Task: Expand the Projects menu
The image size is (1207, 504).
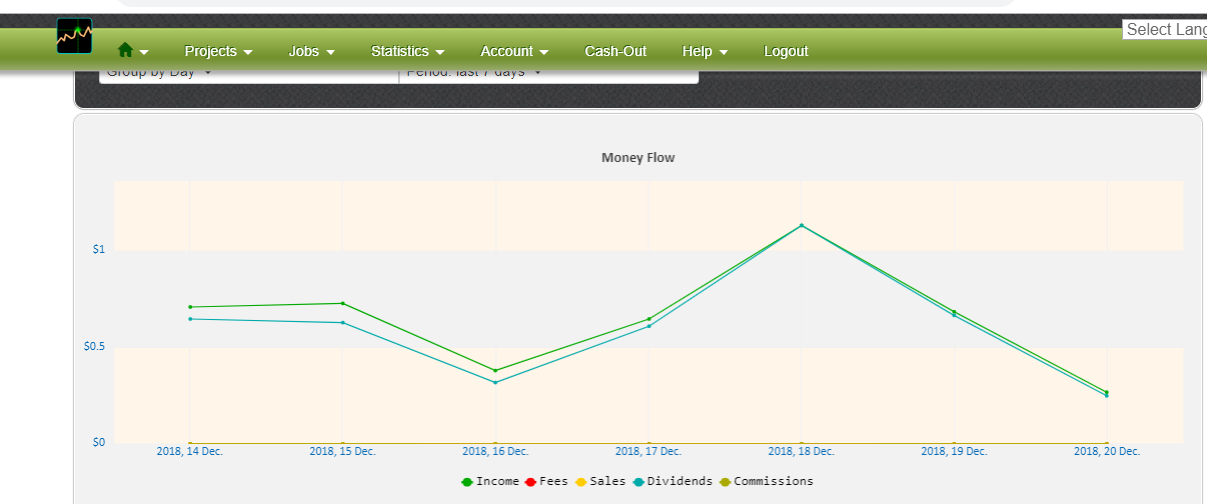Action: click(219, 51)
